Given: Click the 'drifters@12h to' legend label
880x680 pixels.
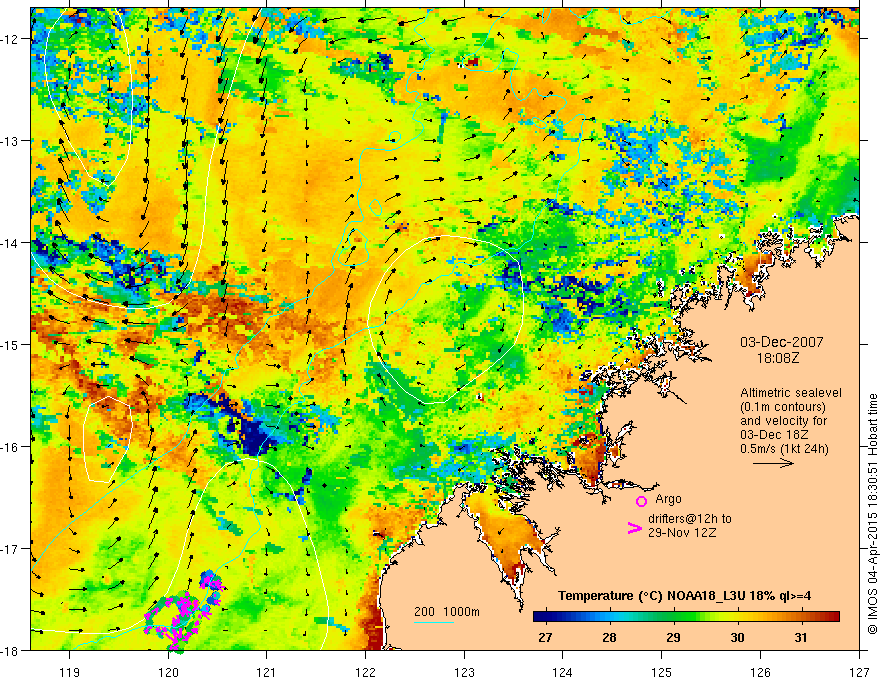Looking at the screenshot, I should [690, 519].
